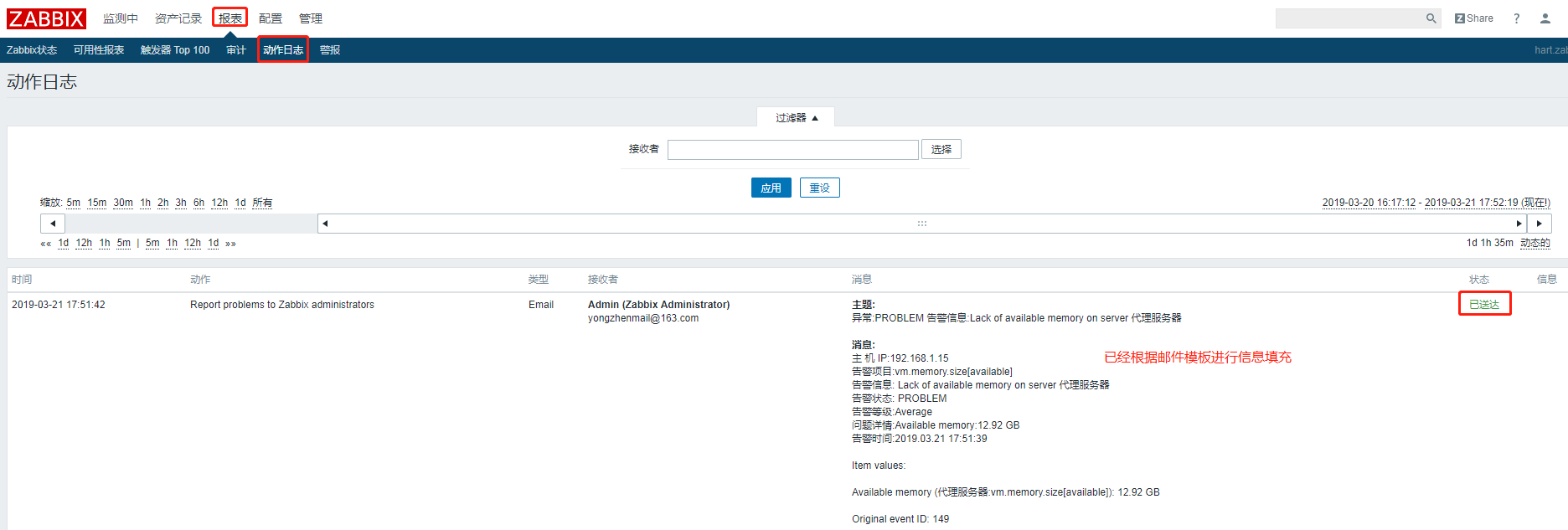Click the »» move forward marker
Viewport: 1568px width, 530px height.
coord(231,244)
